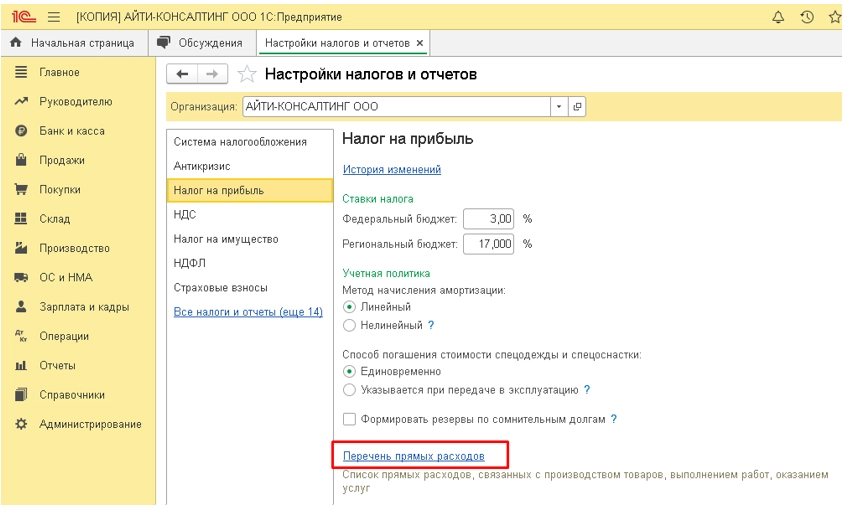Click the Обсуждения chat bubble icon
Screen dimensions: 844x513
coord(164,42)
